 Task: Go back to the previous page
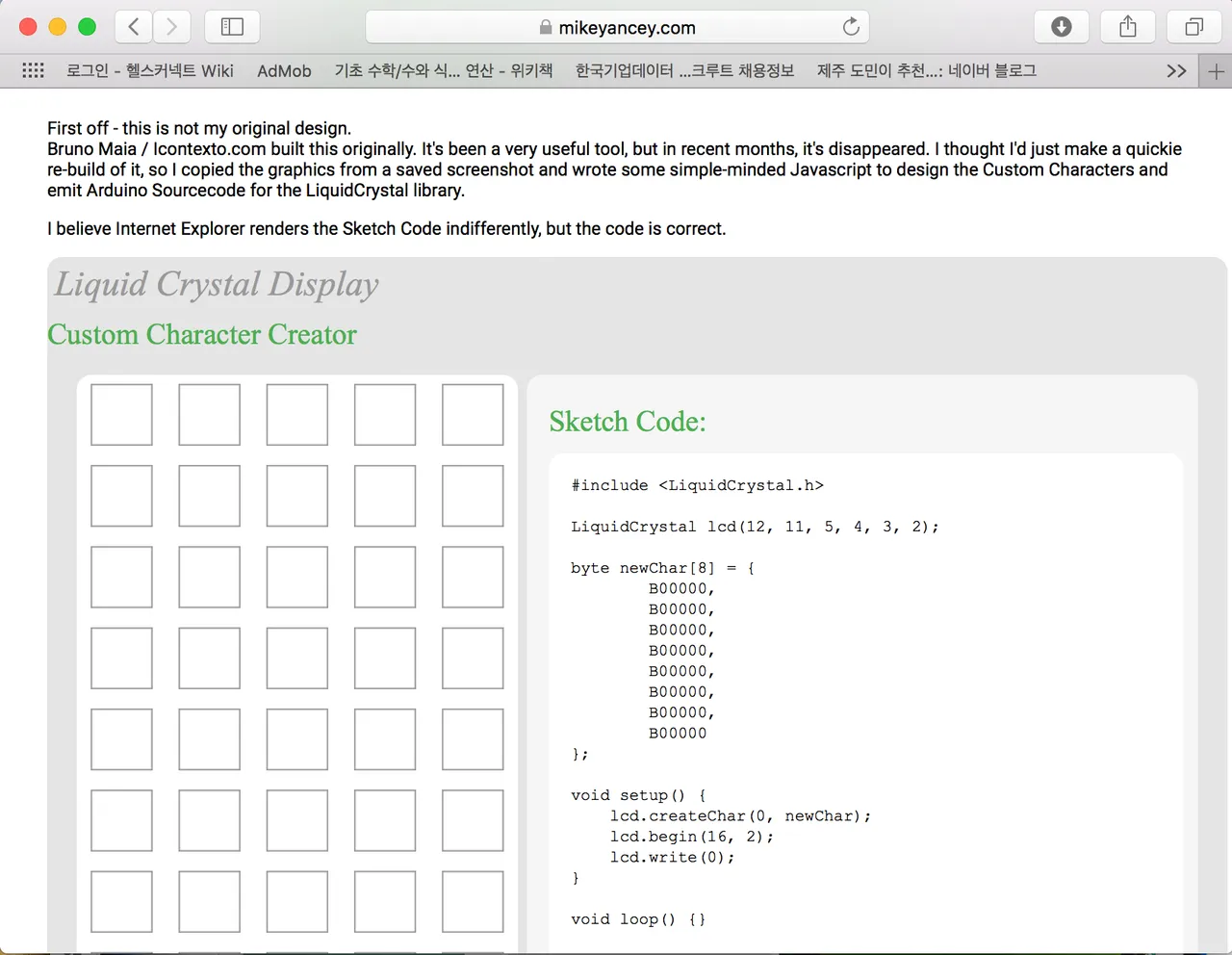point(134,27)
